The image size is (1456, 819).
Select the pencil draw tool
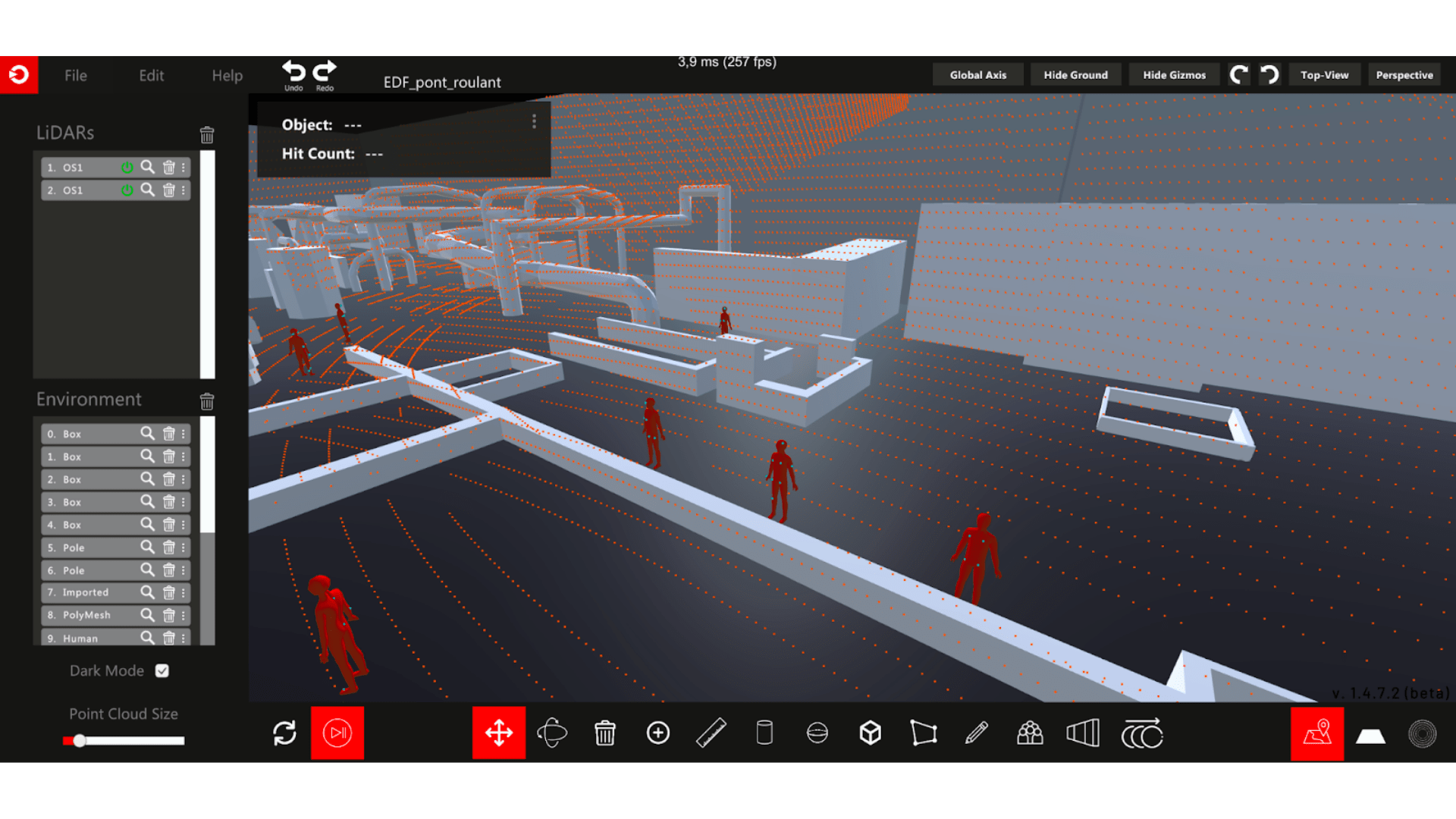976,733
